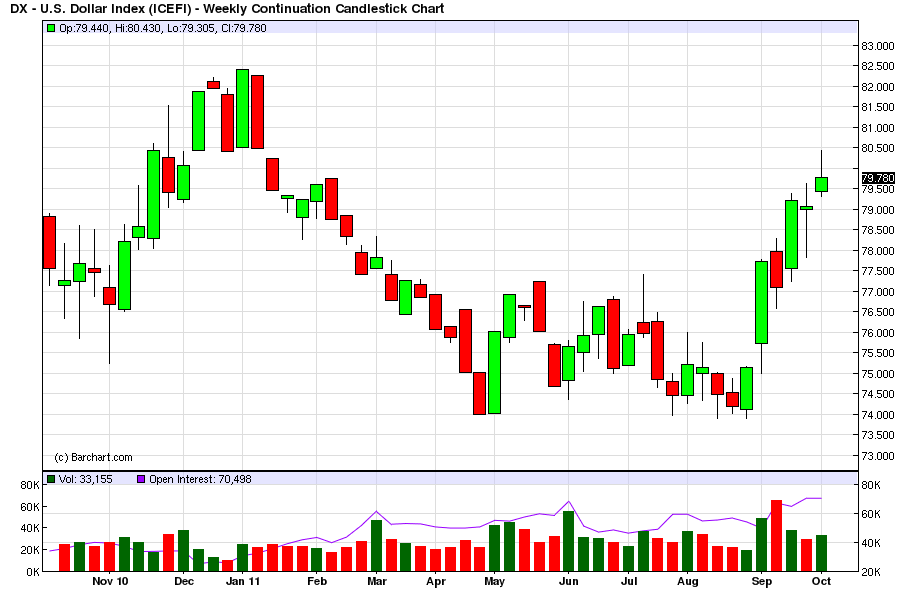The width and height of the screenshot is (900, 612).
Task: Click the chart title 'DX - U.S. Dollar Index (ICEFI)'
Action: pos(103,9)
